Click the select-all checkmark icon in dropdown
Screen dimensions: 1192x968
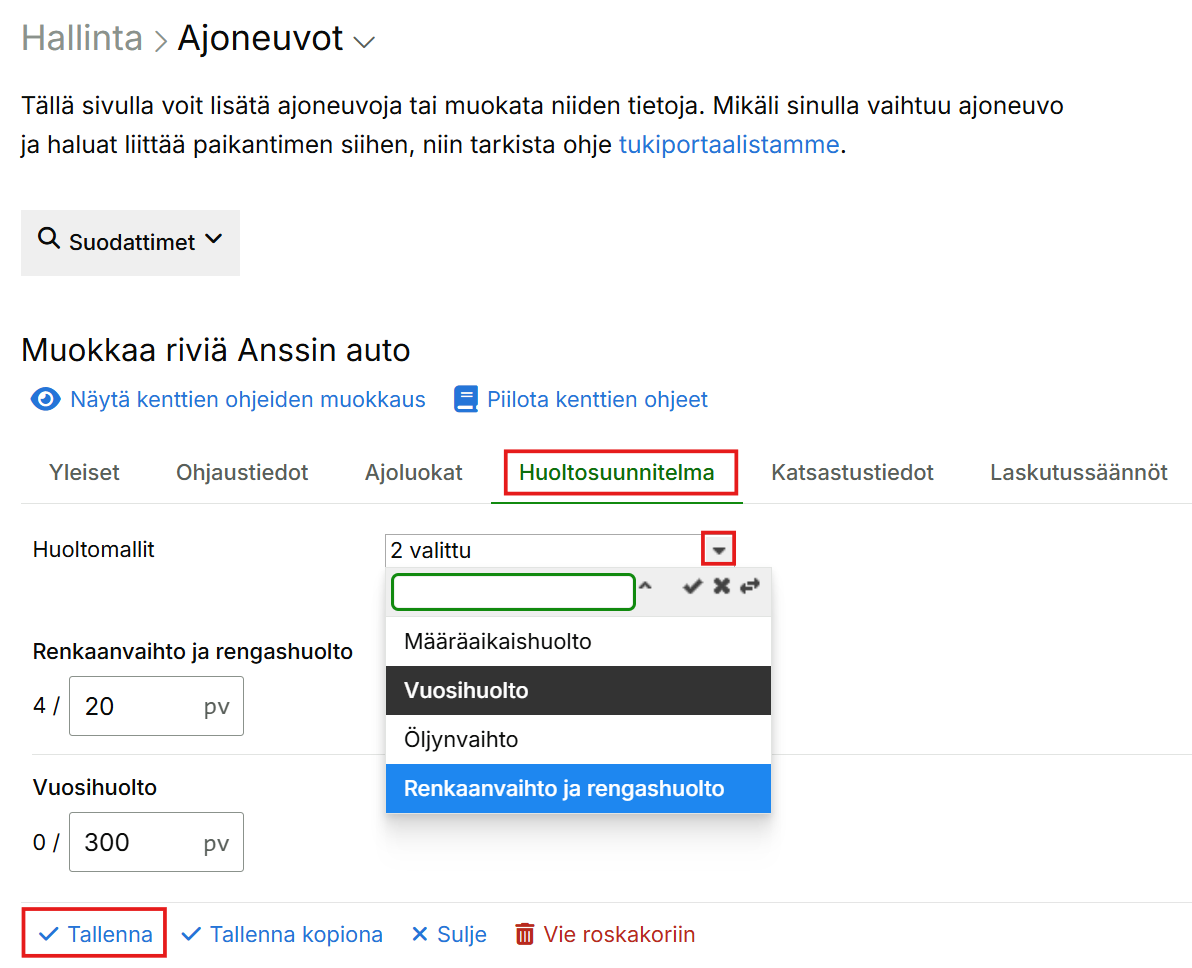click(692, 587)
